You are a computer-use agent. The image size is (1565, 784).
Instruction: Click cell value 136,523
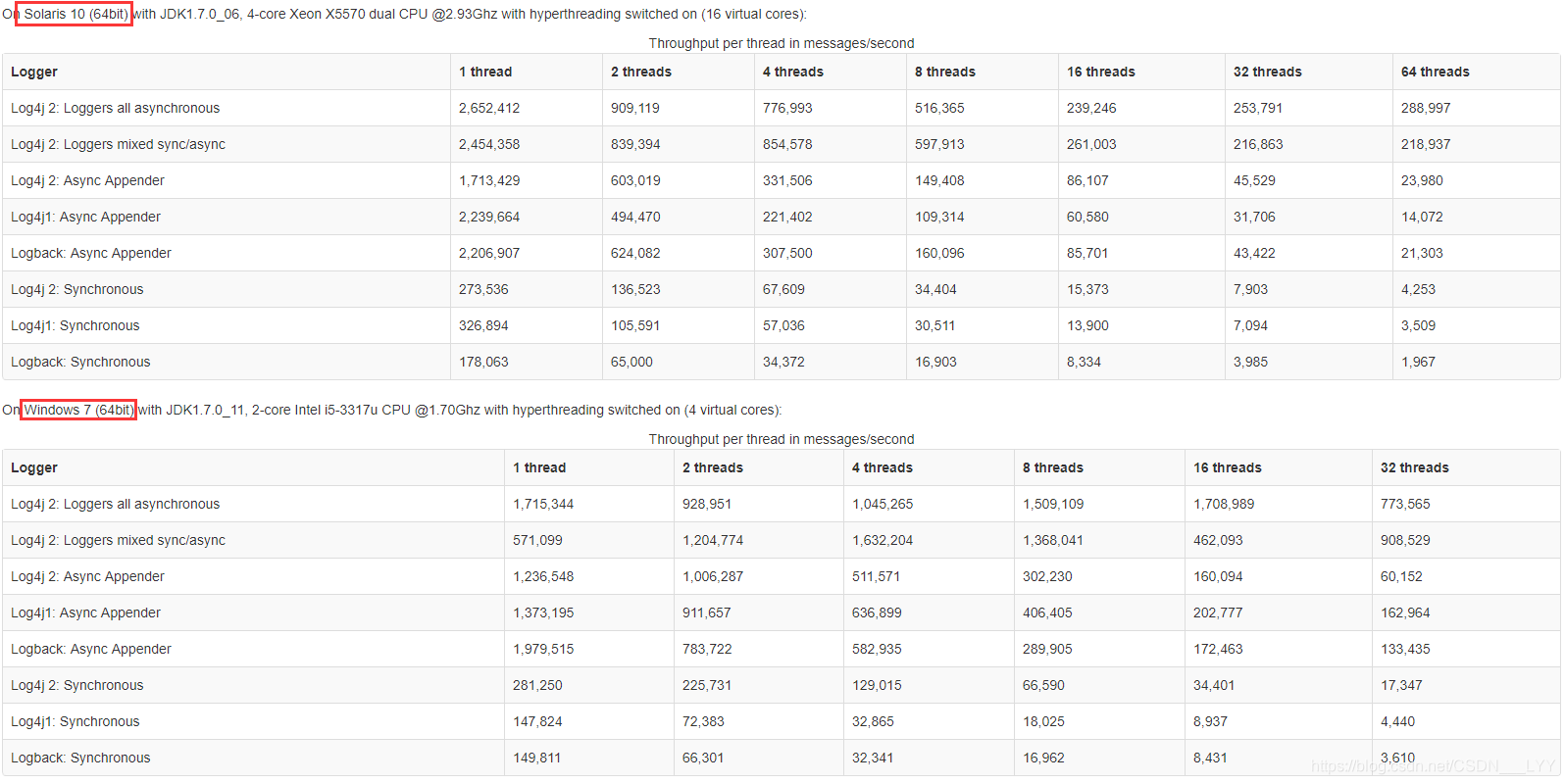click(635, 289)
